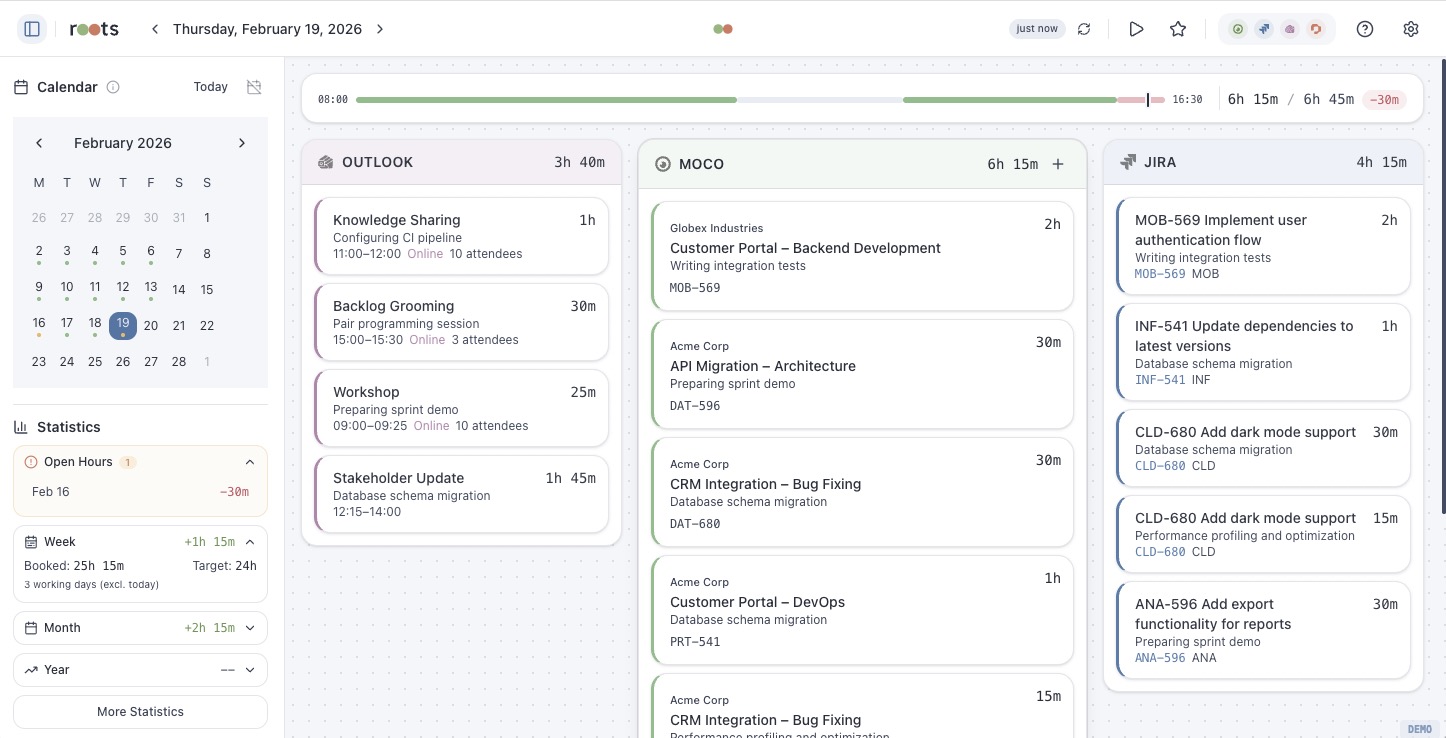
Task: Open the MOB-569 Jira issue link
Action: coord(1160,274)
